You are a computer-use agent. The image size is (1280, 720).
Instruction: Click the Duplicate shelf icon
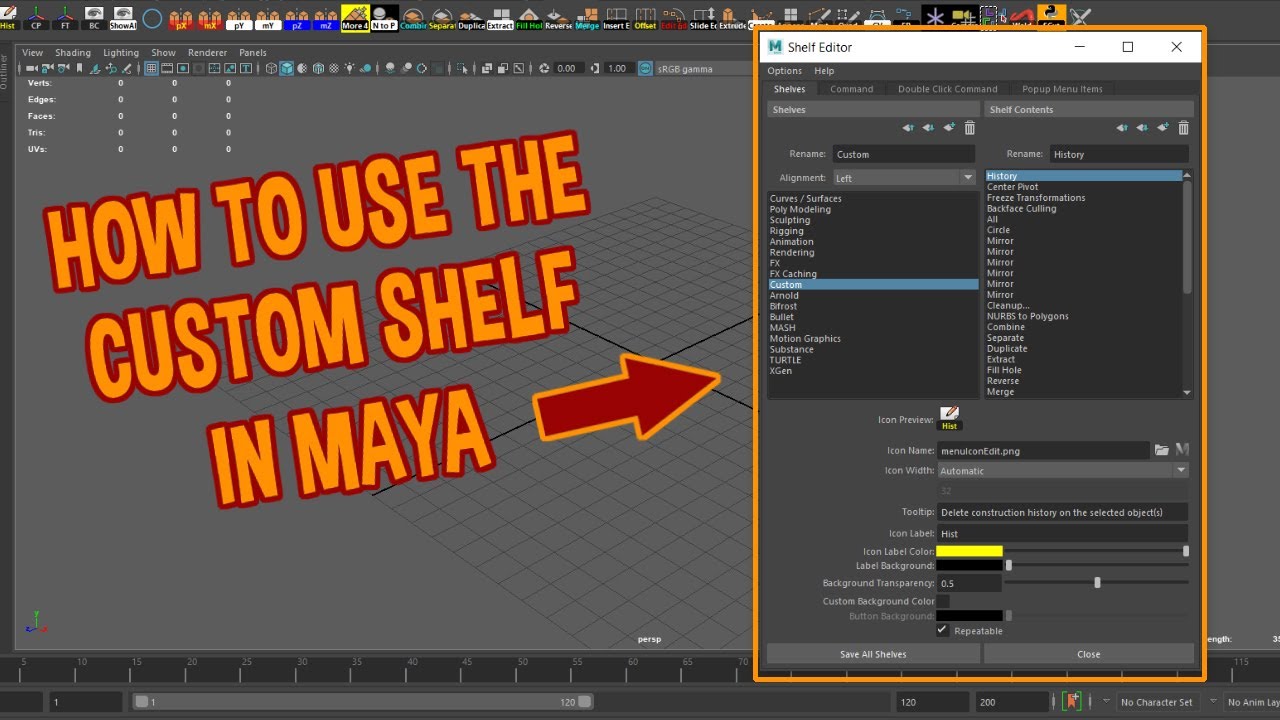click(x=471, y=18)
